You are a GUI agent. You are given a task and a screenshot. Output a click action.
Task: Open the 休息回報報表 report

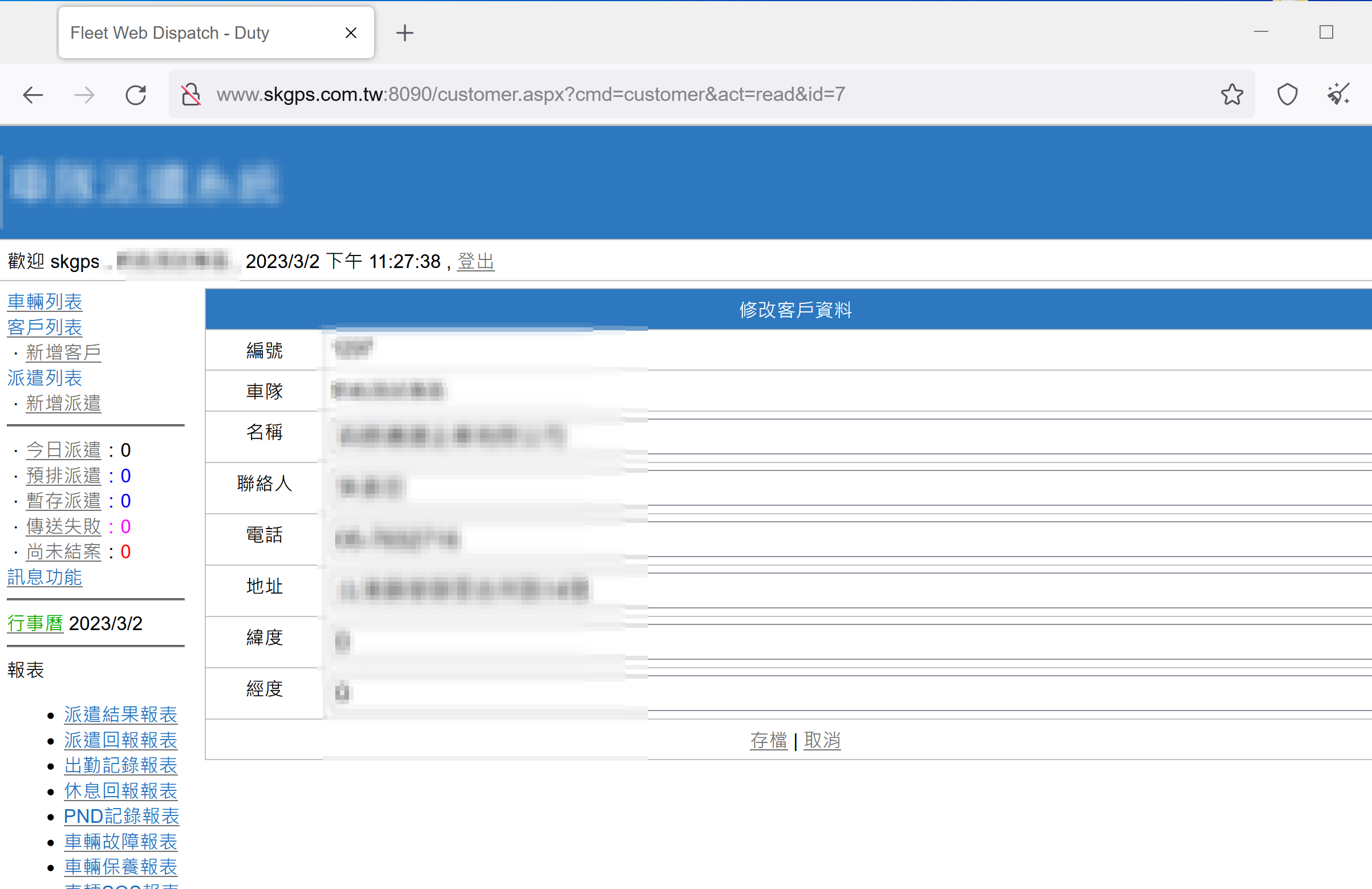coord(120,791)
